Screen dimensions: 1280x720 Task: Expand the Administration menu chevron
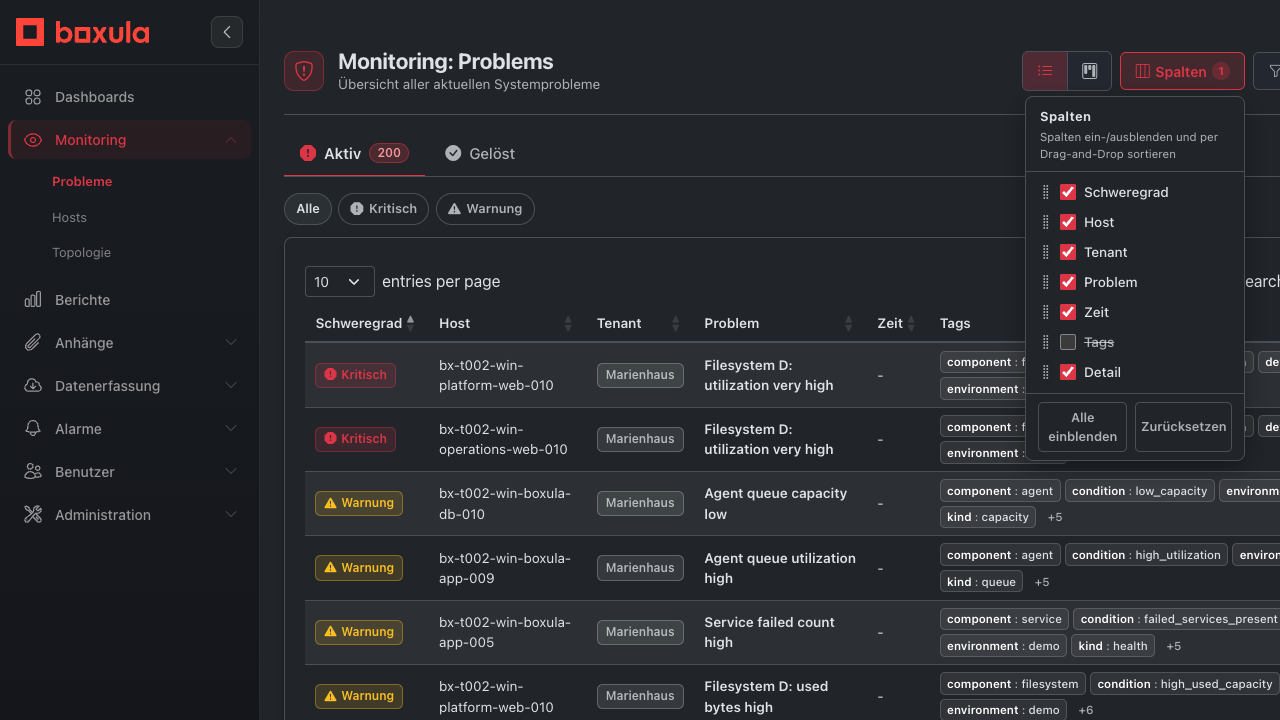click(x=231, y=515)
